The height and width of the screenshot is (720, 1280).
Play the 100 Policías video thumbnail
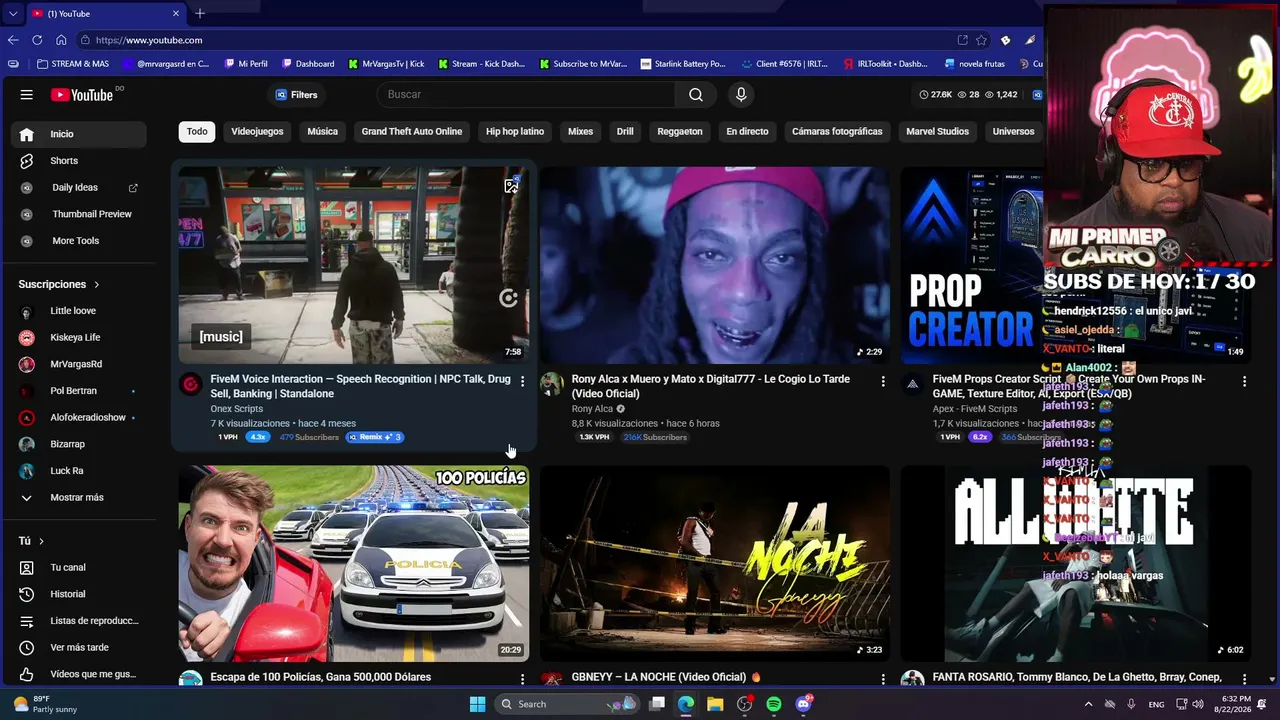354,563
